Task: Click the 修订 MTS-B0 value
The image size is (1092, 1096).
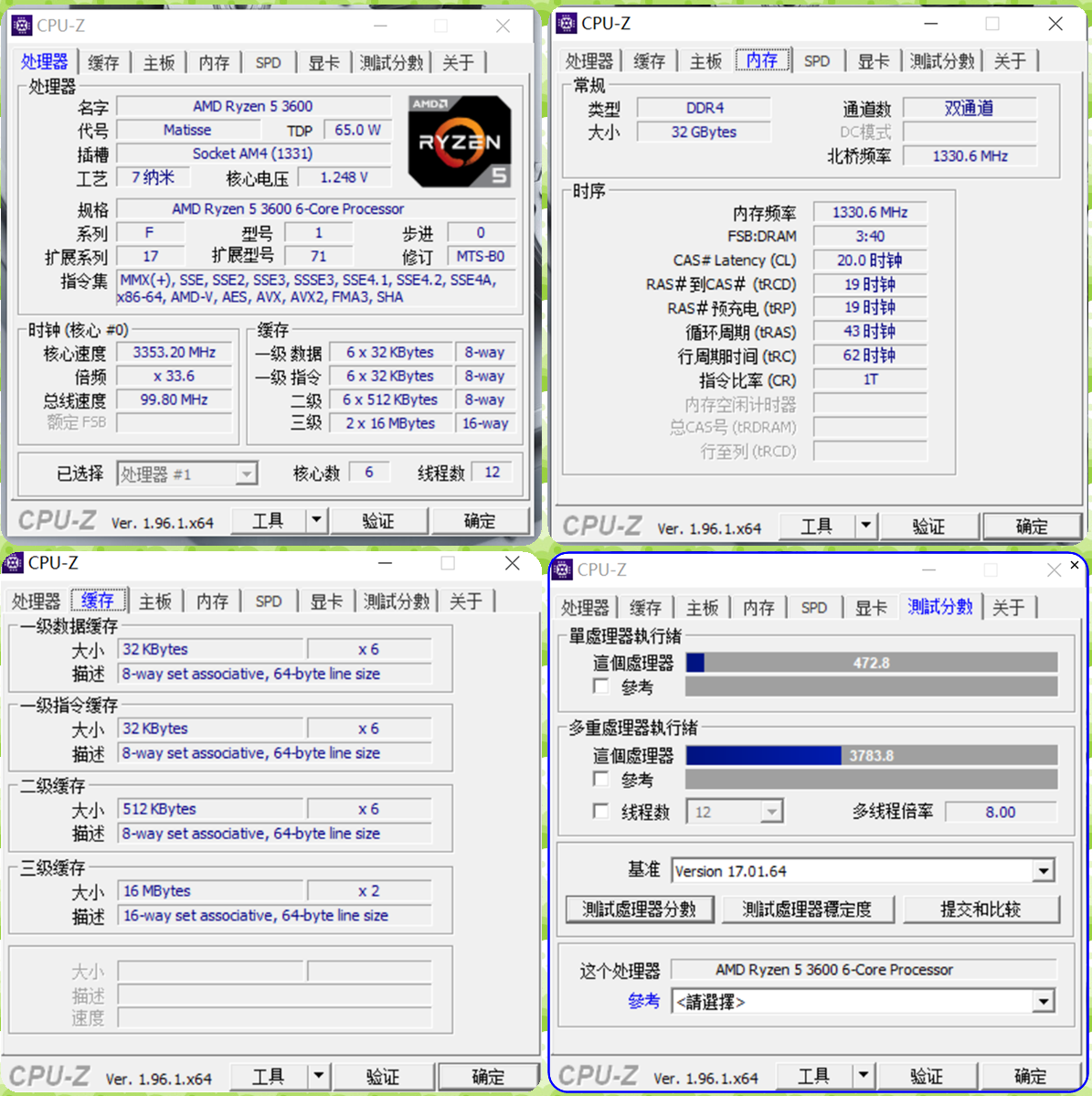Action: (481, 257)
